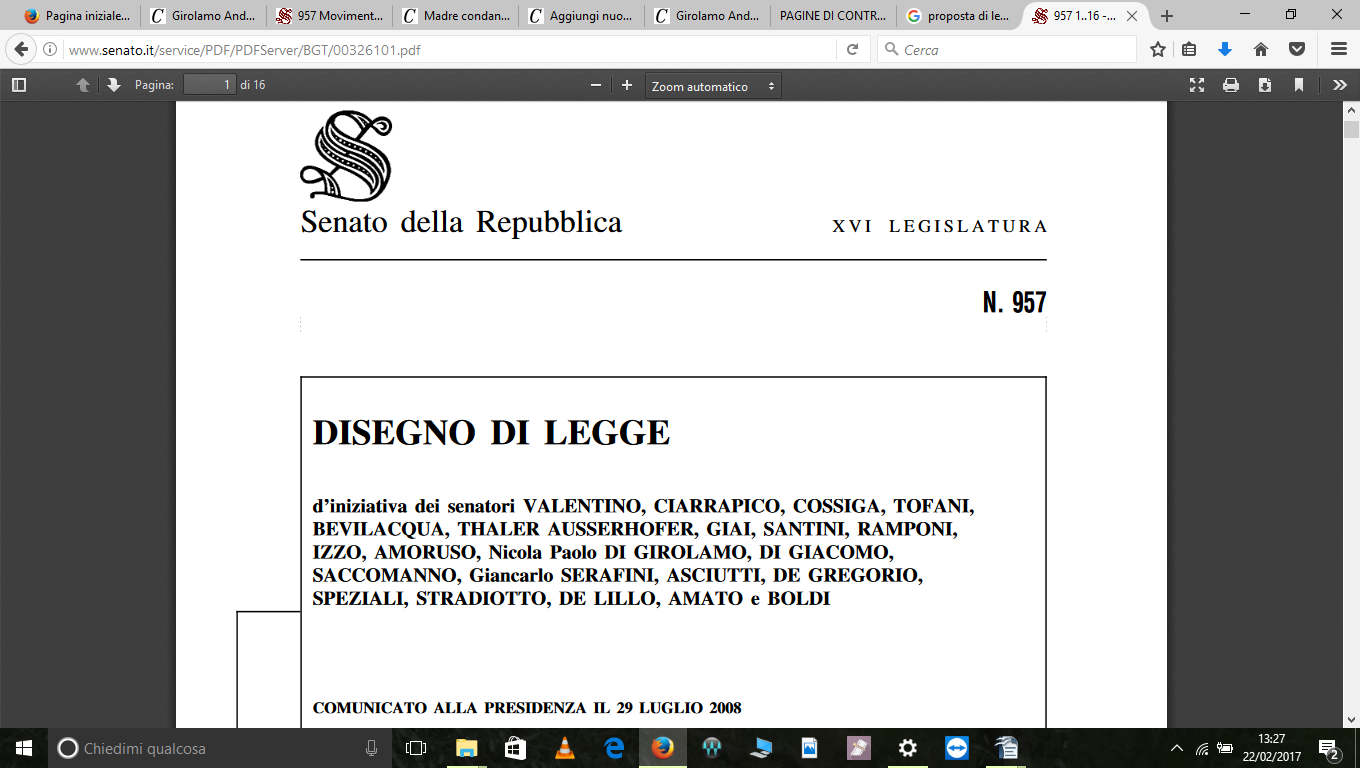Open the Zoom automatico dropdown
This screenshot has width=1360, height=768.
(x=713, y=86)
